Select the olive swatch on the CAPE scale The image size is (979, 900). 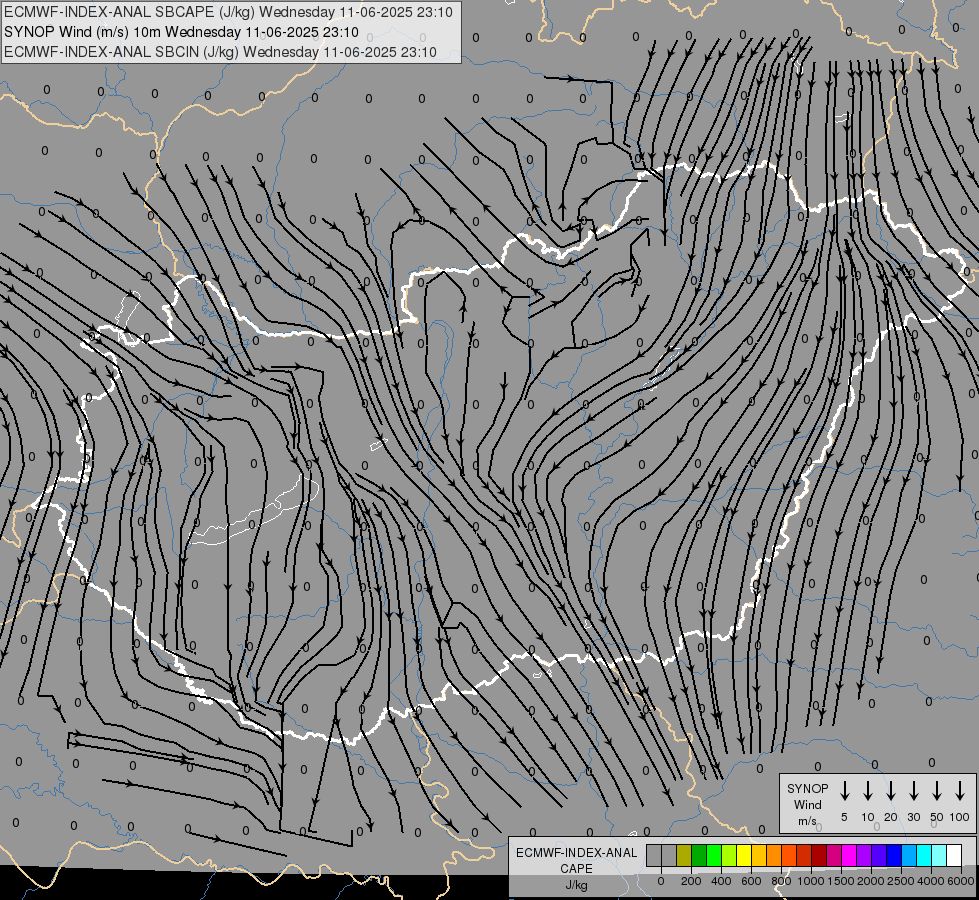[x=684, y=855]
